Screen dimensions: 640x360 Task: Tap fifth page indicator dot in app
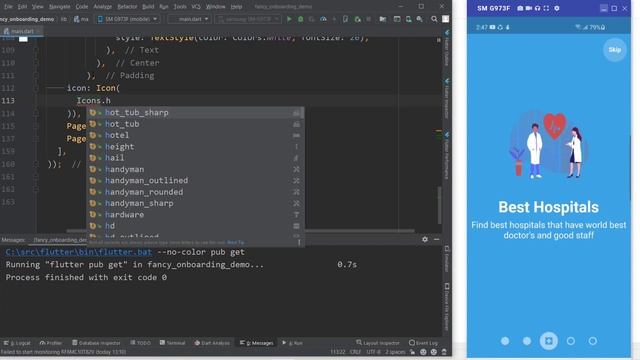593,341
